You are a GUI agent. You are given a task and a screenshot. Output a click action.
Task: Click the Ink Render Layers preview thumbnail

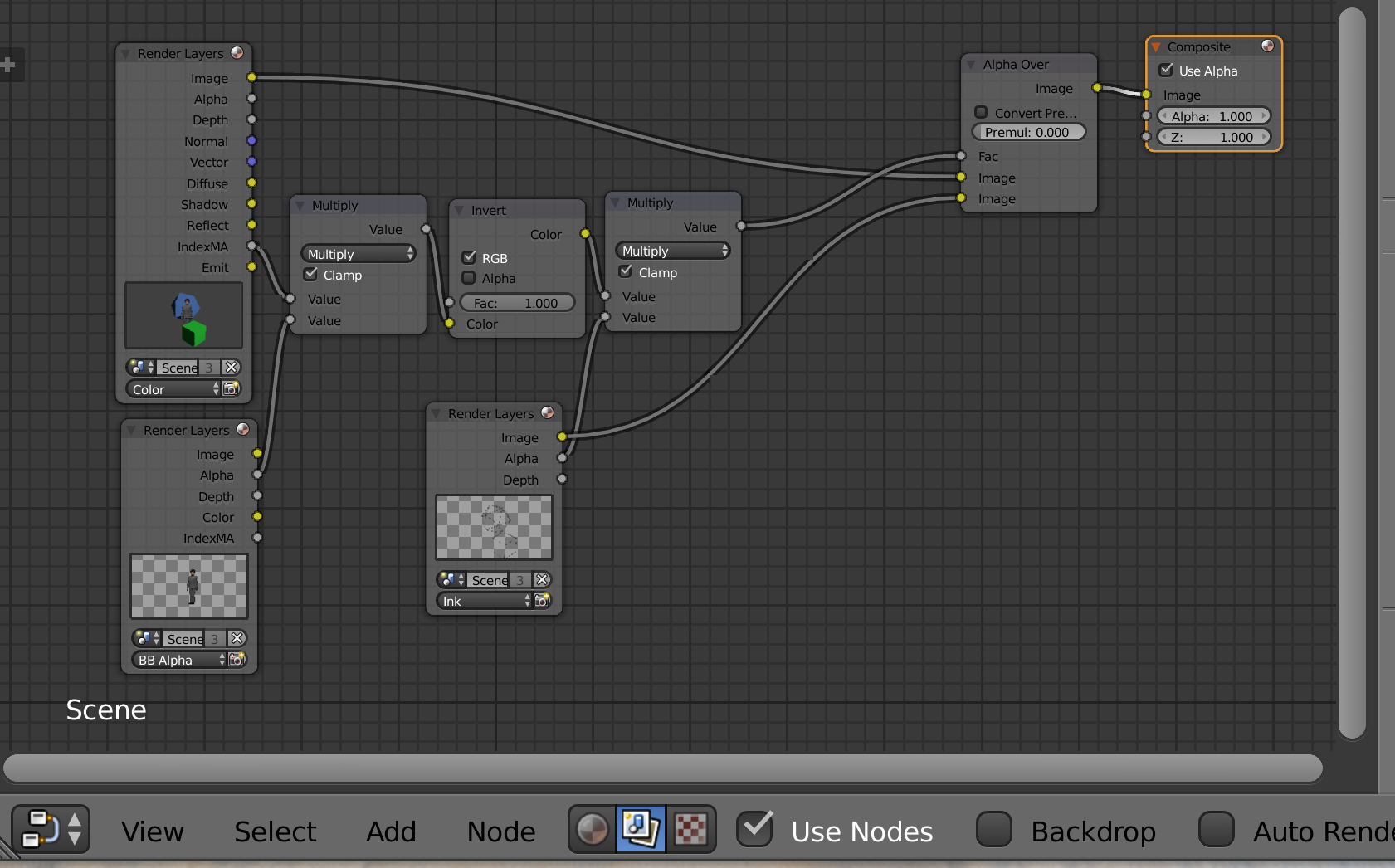494,528
